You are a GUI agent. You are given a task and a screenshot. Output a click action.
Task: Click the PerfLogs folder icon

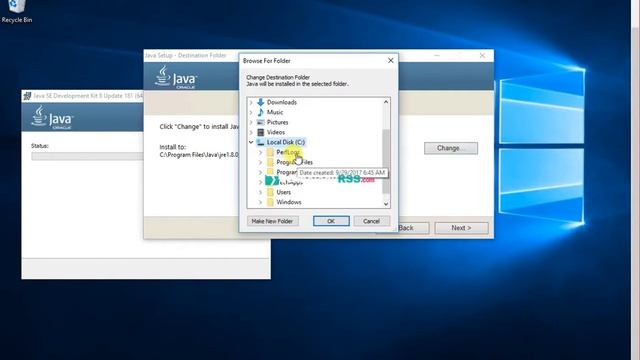pyautogui.click(x=270, y=152)
